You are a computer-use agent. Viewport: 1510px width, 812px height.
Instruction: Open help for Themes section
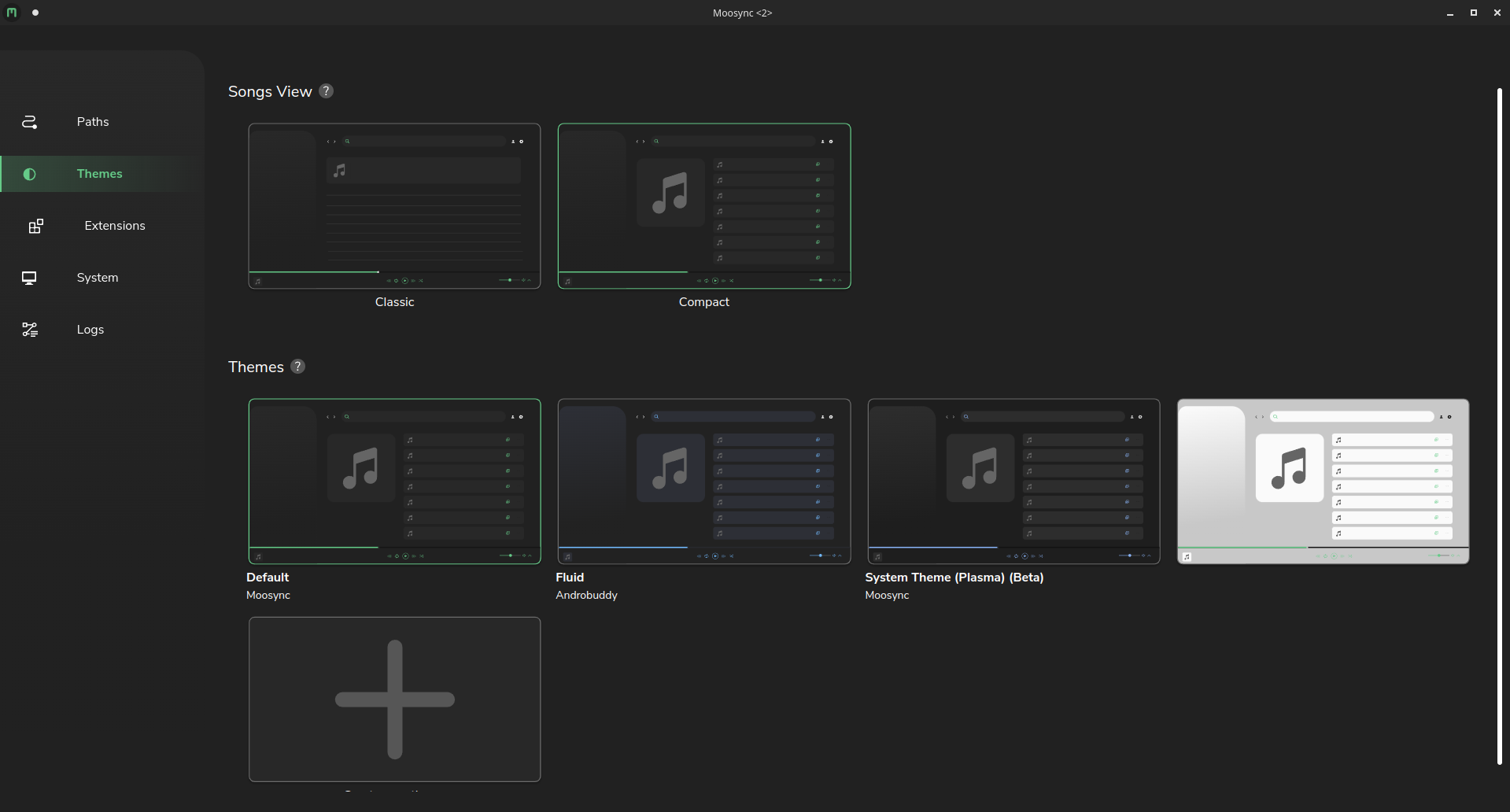pyautogui.click(x=297, y=367)
